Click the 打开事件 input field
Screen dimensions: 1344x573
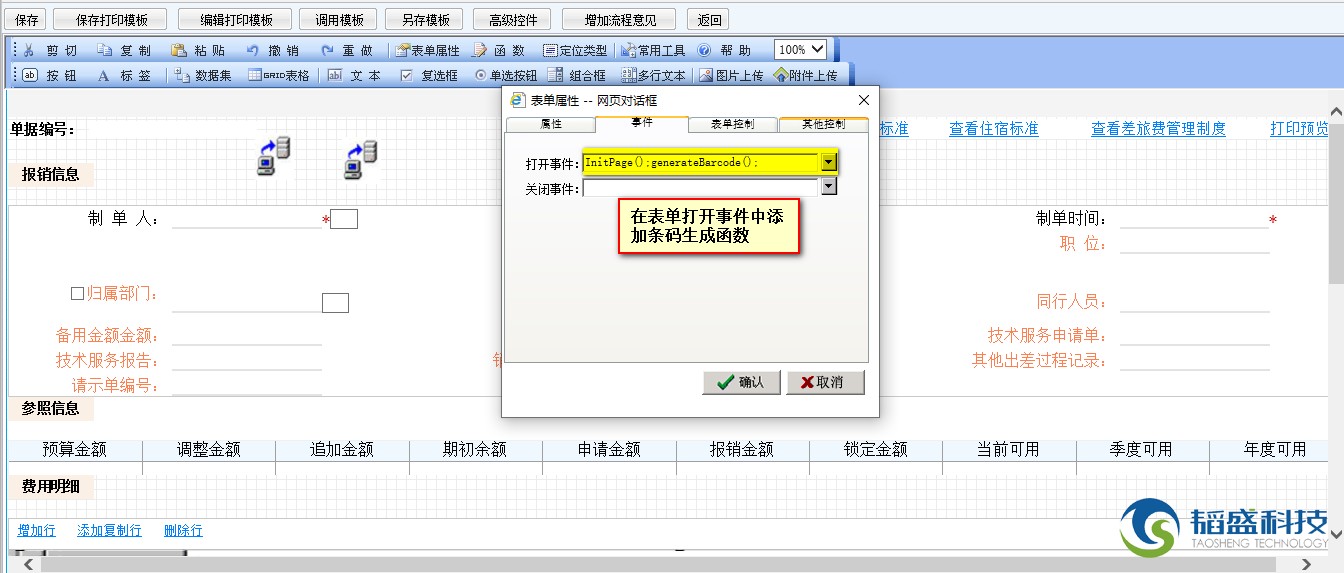pyautogui.click(x=701, y=162)
